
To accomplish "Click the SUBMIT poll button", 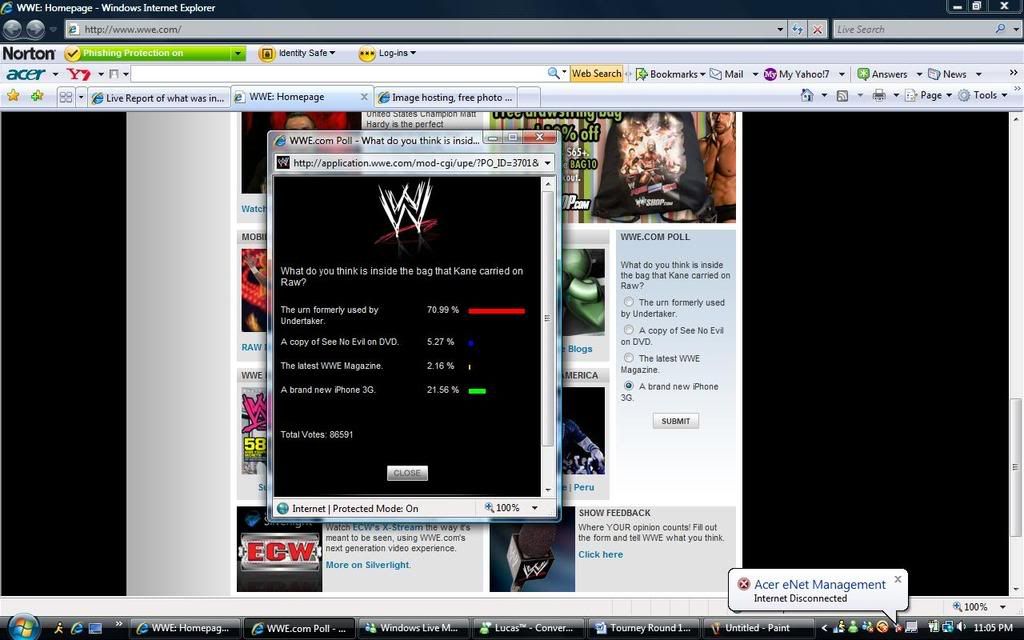I will [x=675, y=421].
